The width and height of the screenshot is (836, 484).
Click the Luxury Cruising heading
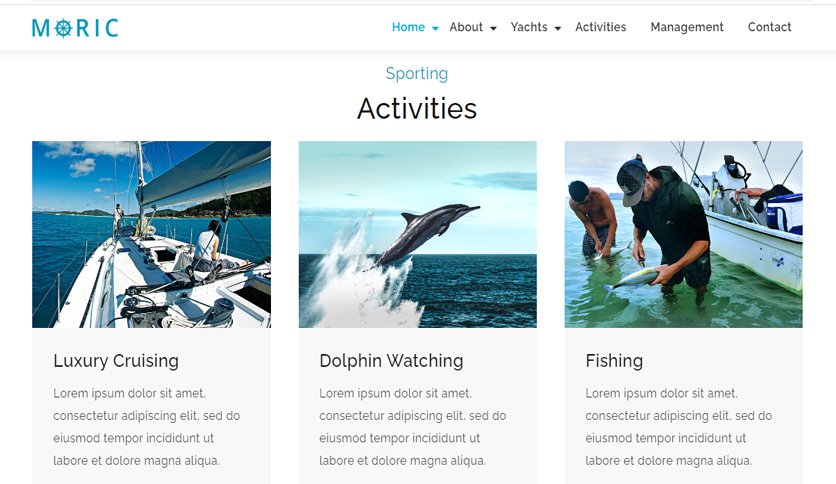click(116, 361)
